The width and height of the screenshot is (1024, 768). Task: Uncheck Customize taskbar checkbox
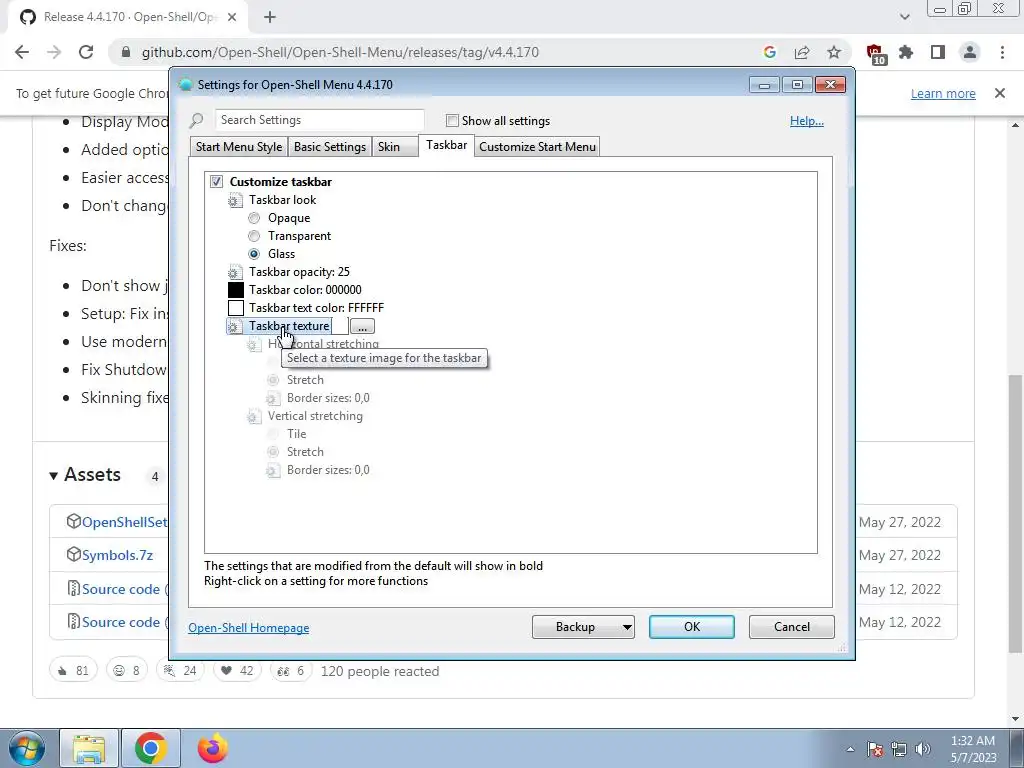pos(216,182)
